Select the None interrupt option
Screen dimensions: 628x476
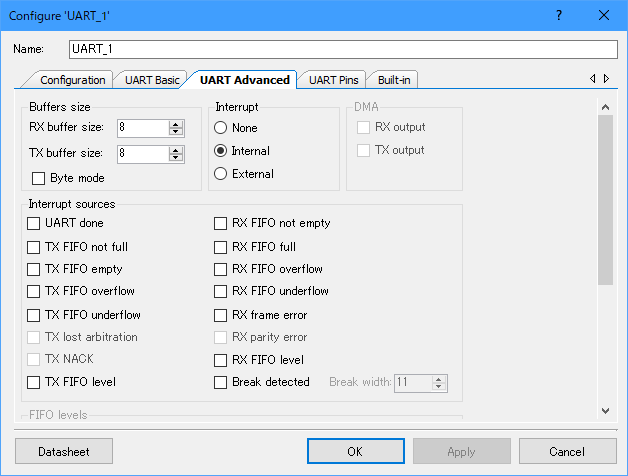click(x=219, y=128)
